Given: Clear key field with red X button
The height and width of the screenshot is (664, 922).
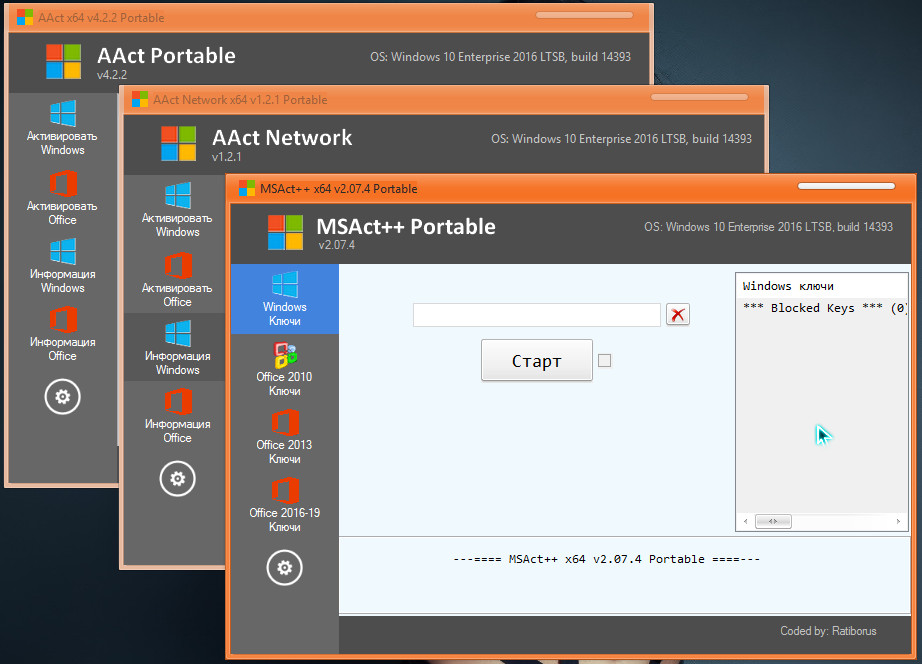Looking at the screenshot, I should click(x=678, y=315).
